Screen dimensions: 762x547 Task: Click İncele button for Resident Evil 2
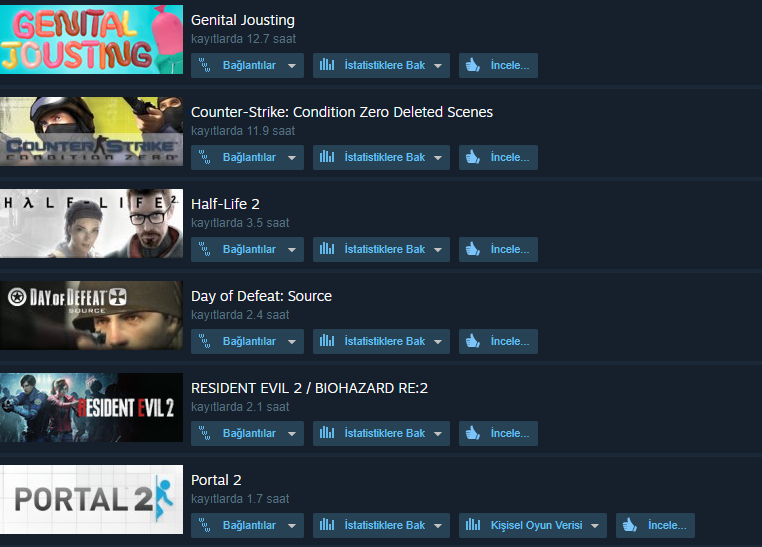pyautogui.click(x=498, y=433)
